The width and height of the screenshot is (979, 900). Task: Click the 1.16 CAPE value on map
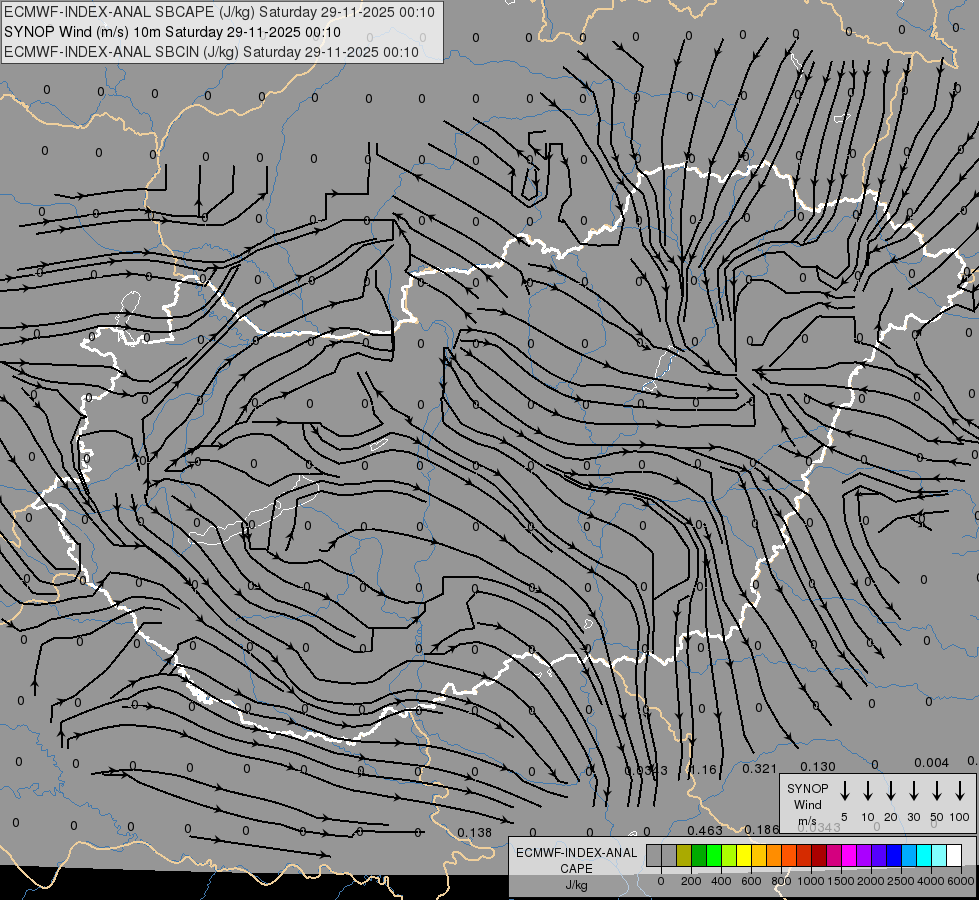pos(702,769)
